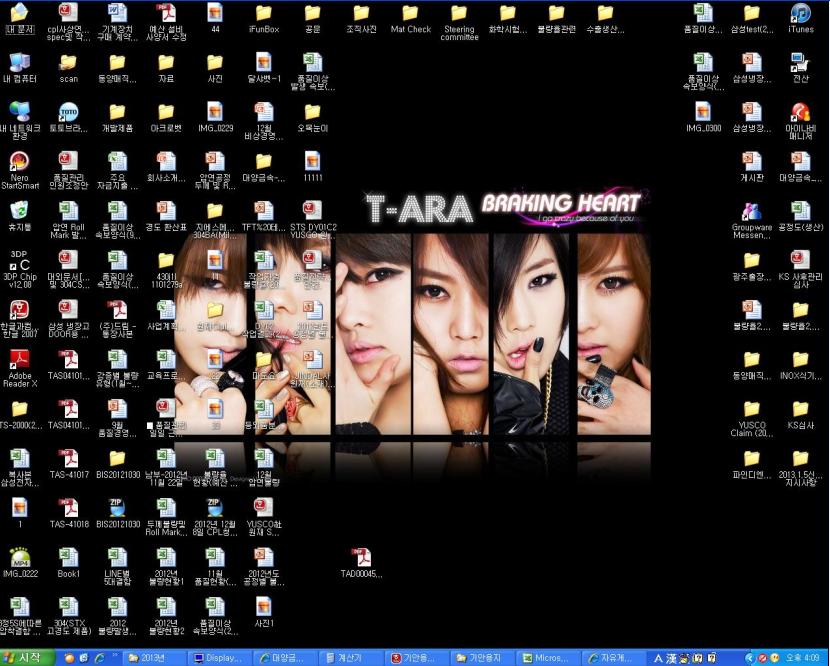Click the taskbar clock showing 오후 4:09
The width and height of the screenshot is (830, 666).
(803, 658)
